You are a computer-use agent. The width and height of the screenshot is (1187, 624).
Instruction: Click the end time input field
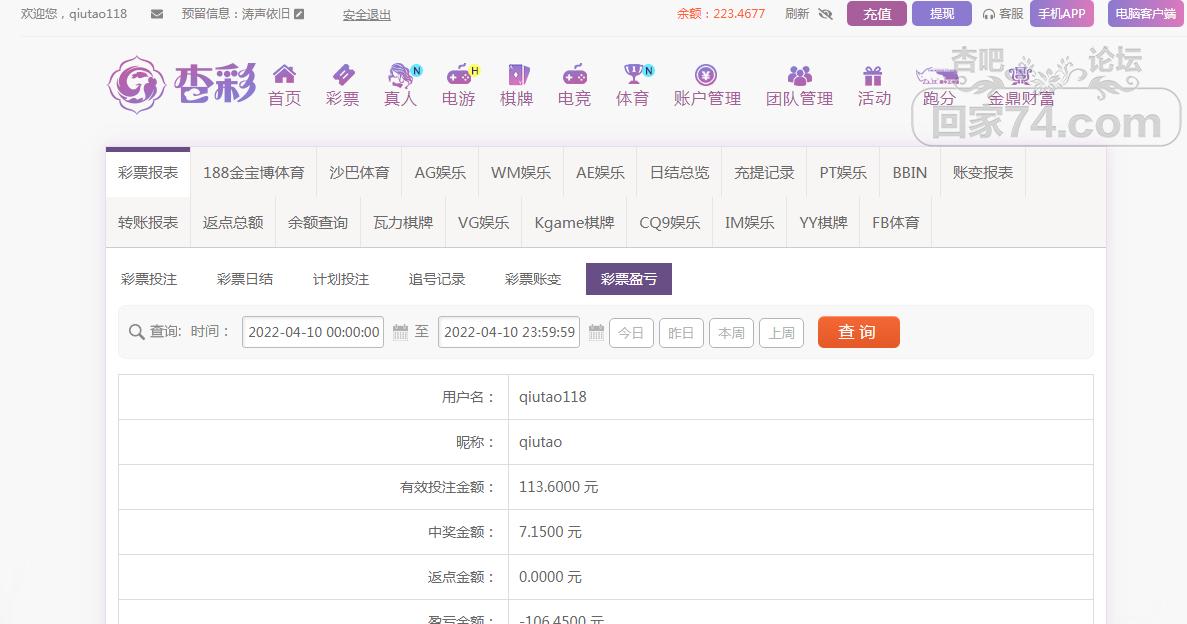click(x=509, y=332)
